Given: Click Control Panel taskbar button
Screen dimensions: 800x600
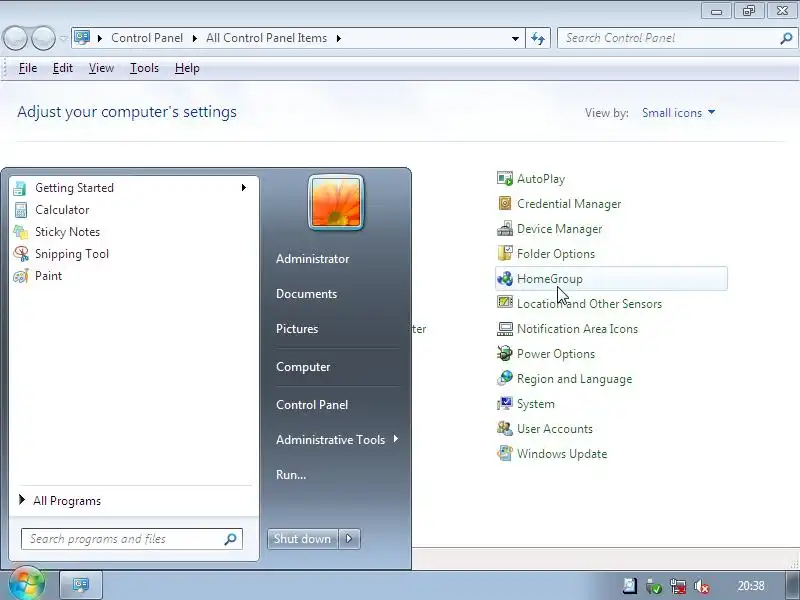Looking at the screenshot, I should (81, 585).
